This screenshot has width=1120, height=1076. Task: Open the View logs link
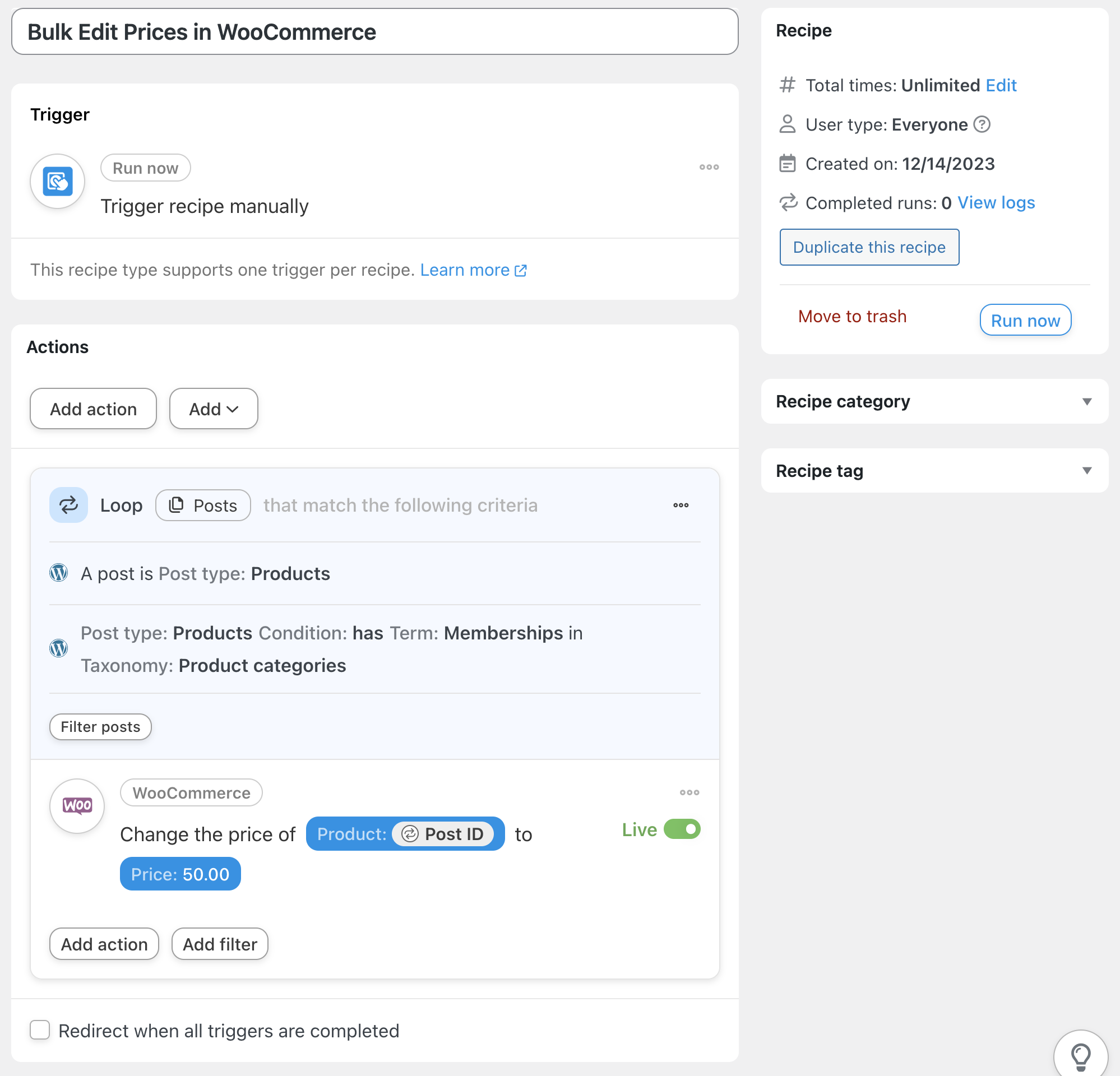pyautogui.click(x=996, y=203)
